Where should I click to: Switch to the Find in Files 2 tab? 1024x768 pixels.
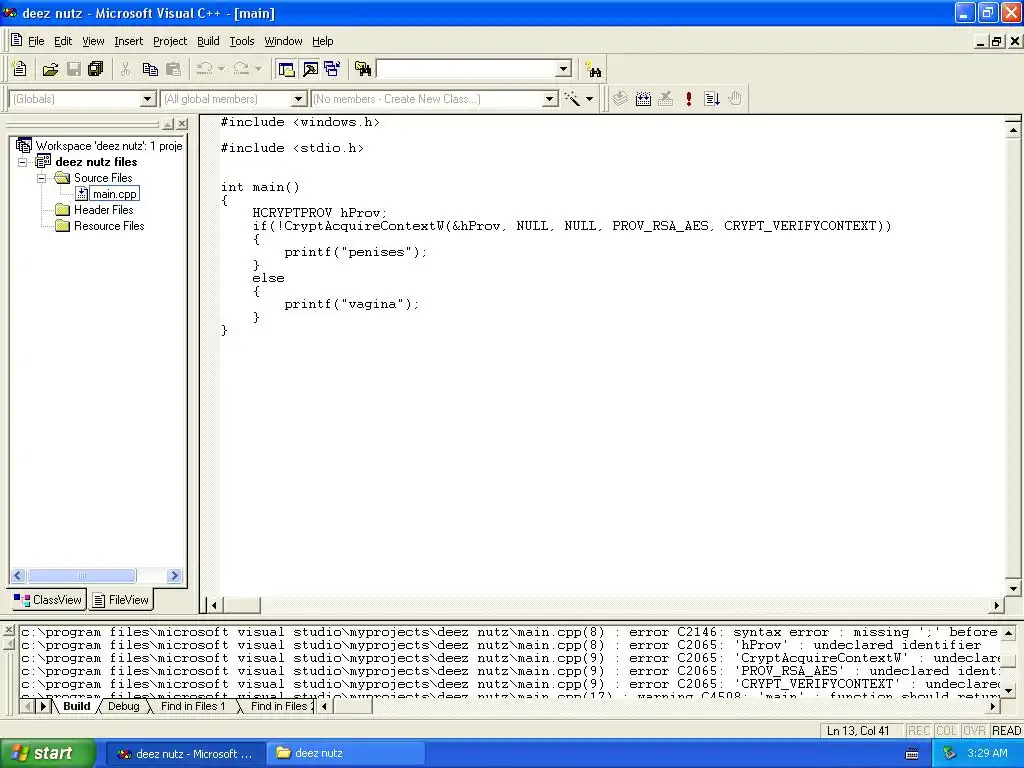tap(280, 706)
